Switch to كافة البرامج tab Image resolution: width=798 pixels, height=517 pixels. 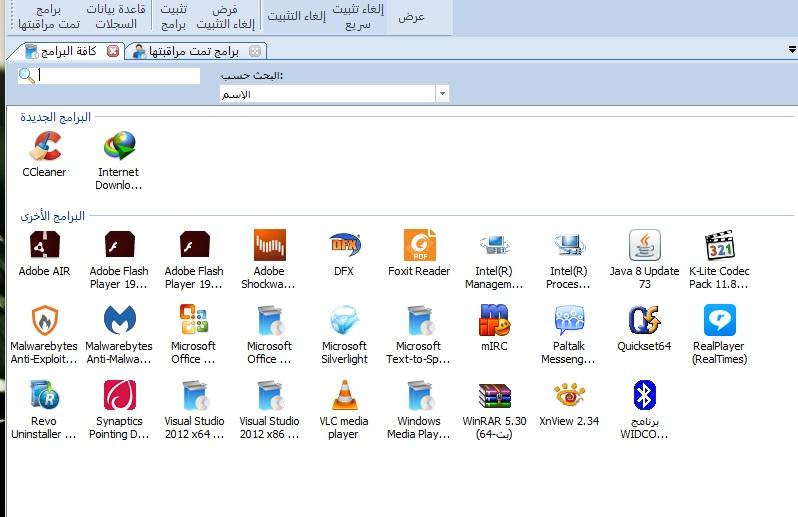coord(69,51)
